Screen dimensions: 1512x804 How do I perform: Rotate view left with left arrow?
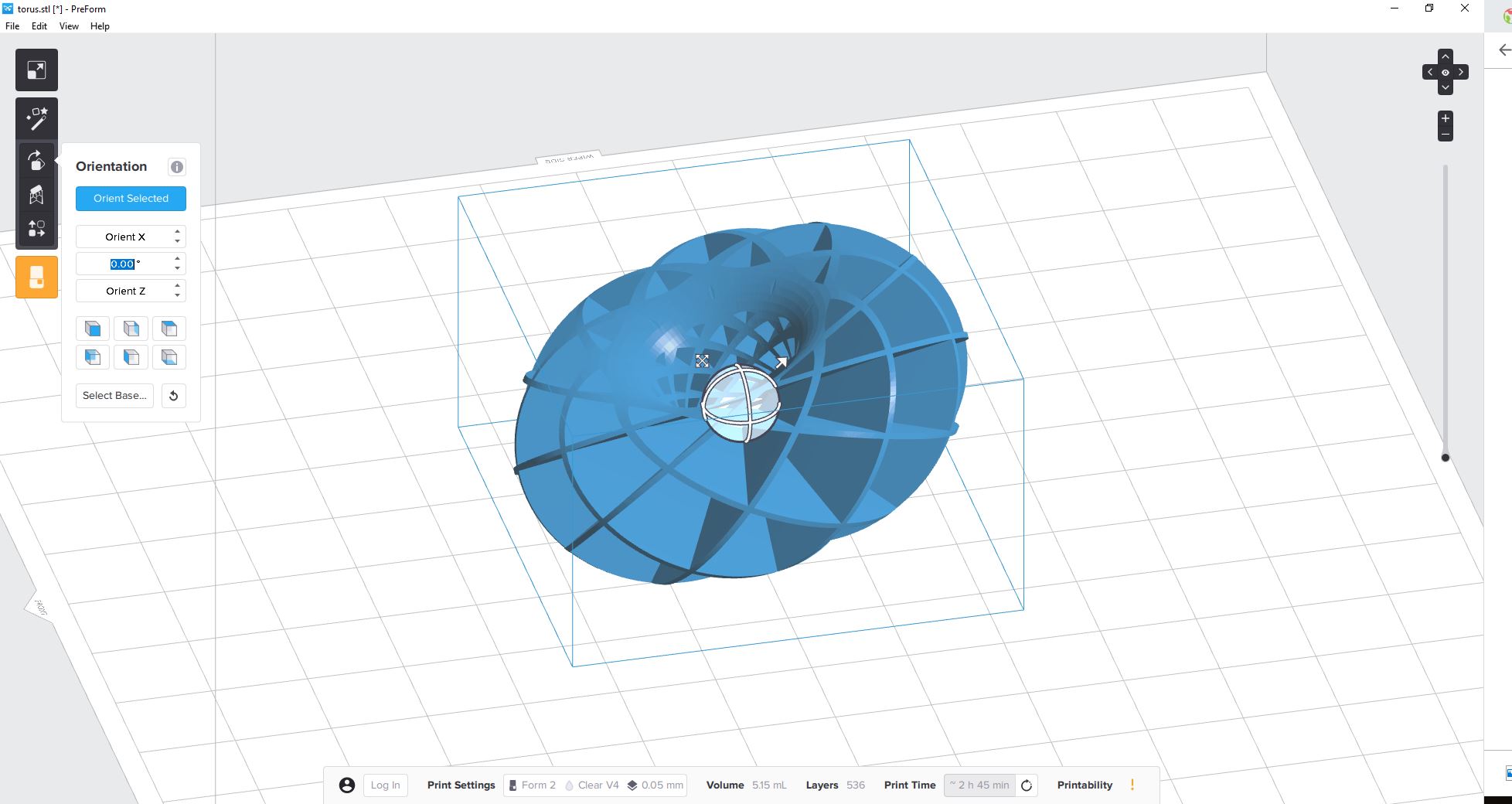(1430, 72)
